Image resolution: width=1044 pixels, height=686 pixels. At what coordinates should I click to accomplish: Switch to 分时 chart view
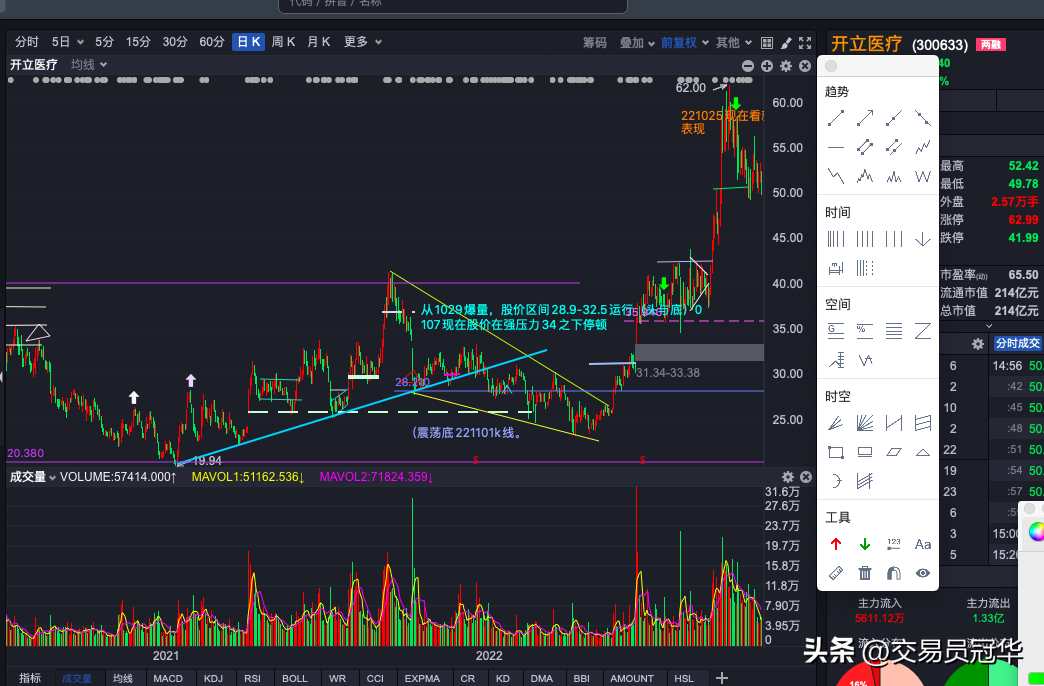pos(27,42)
